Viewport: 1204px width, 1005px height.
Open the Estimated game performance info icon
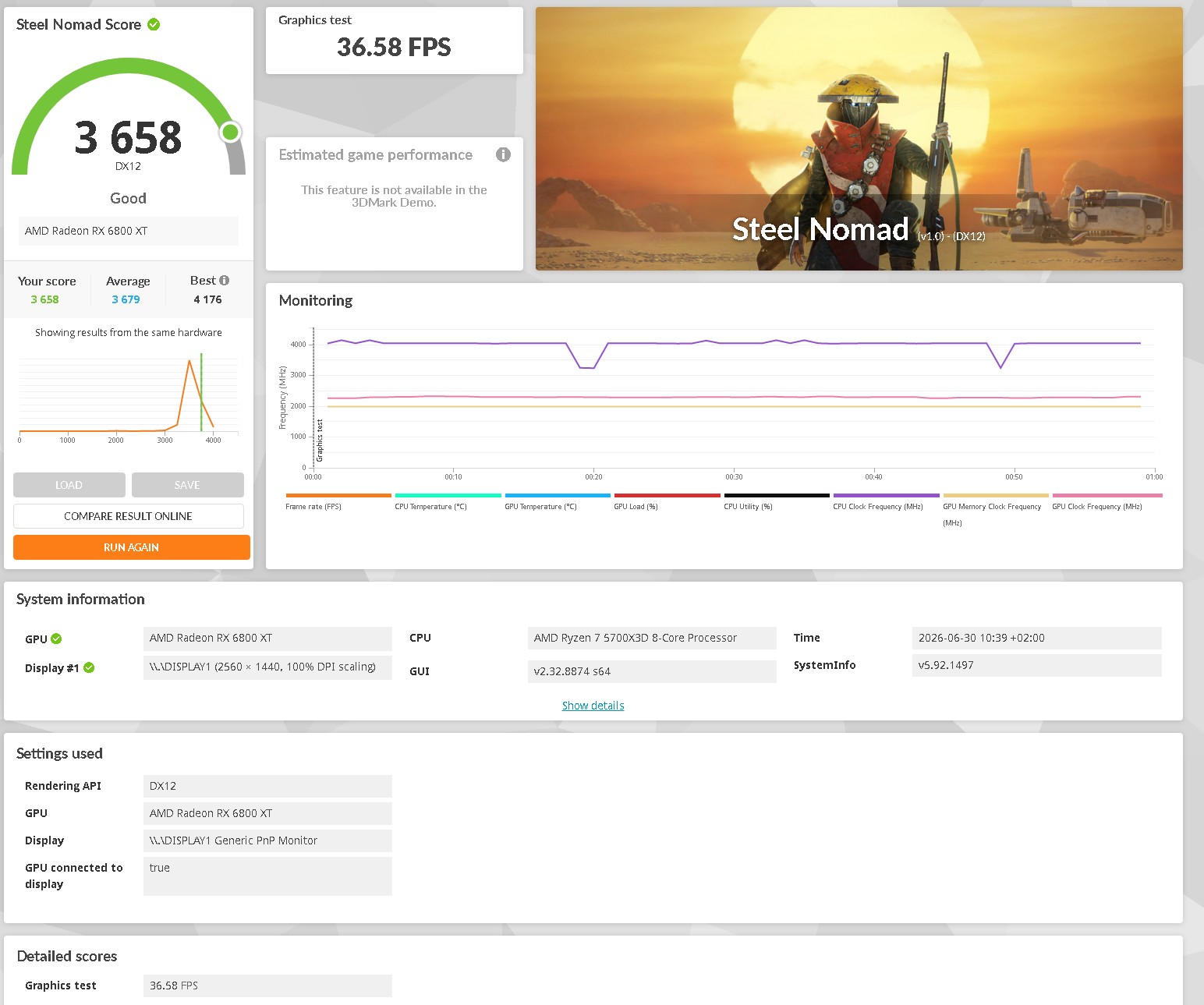coord(503,154)
